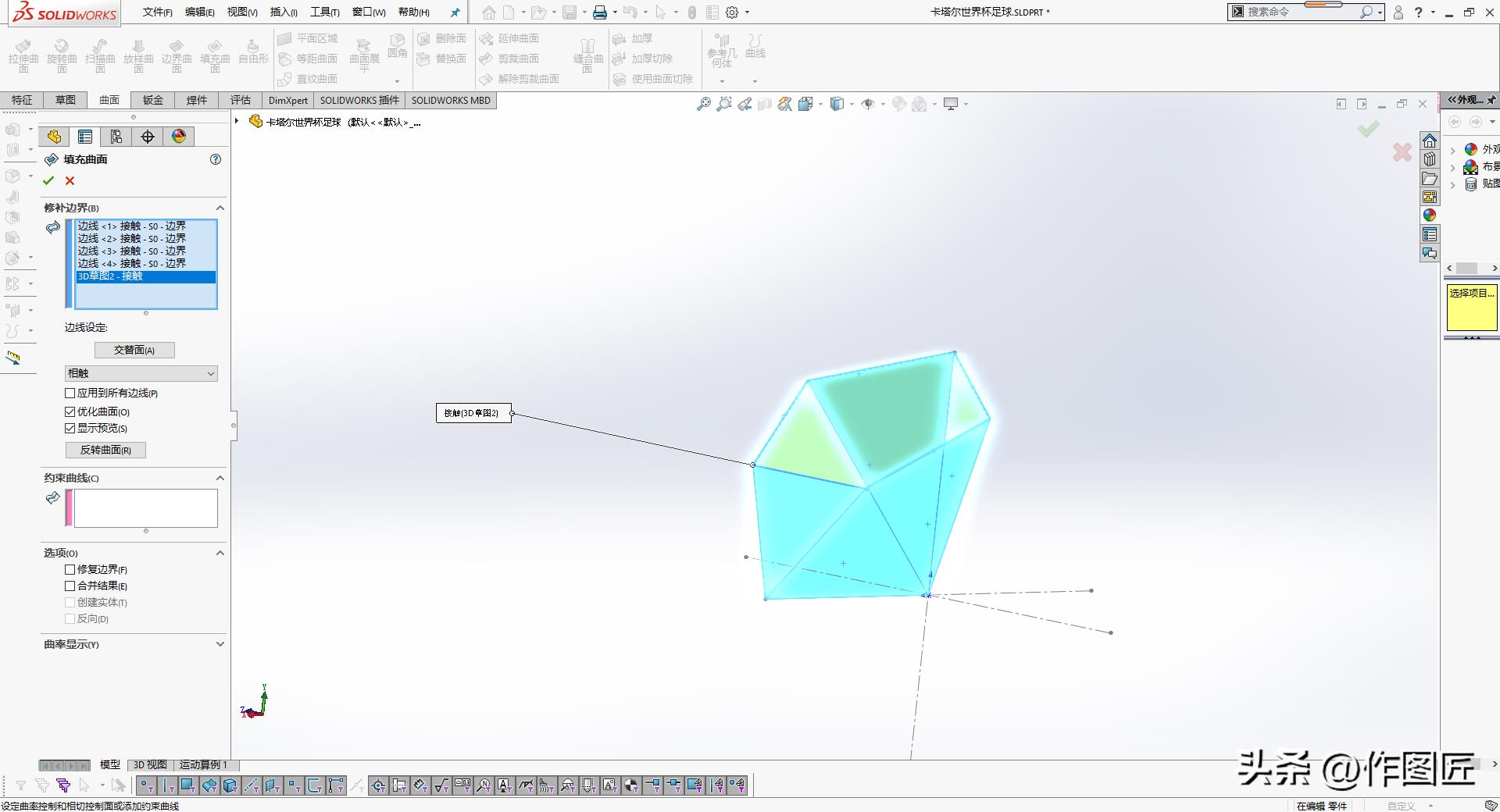1500x812 pixels.
Task: Collapse the 修补边界 section
Action: click(x=220, y=208)
